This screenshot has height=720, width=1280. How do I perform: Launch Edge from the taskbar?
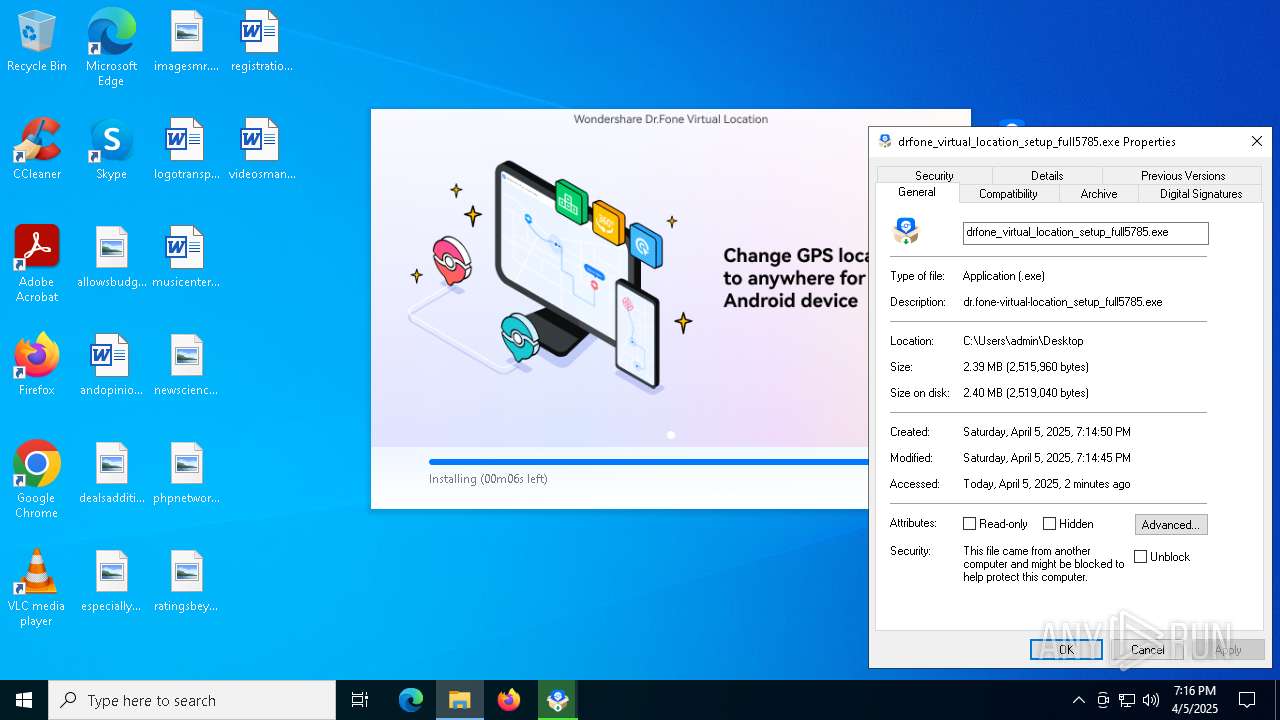pyautogui.click(x=411, y=700)
